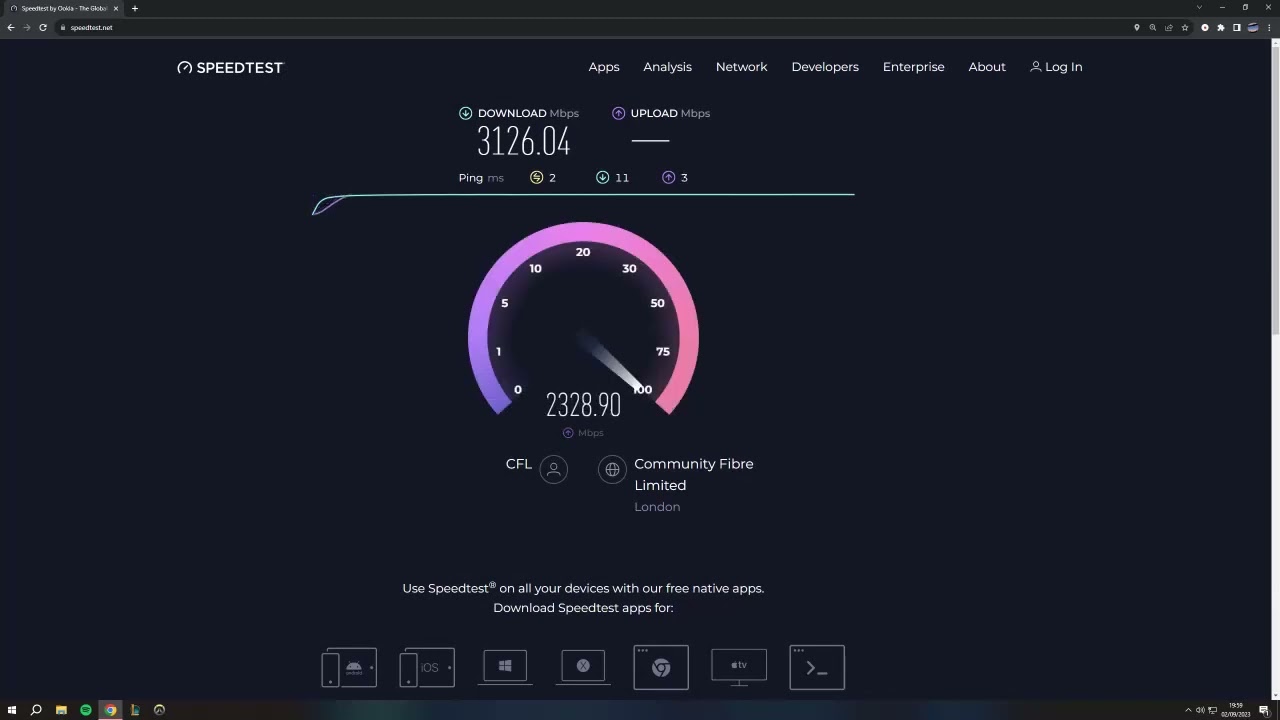Open the Chrome extension download icon

[661, 667]
